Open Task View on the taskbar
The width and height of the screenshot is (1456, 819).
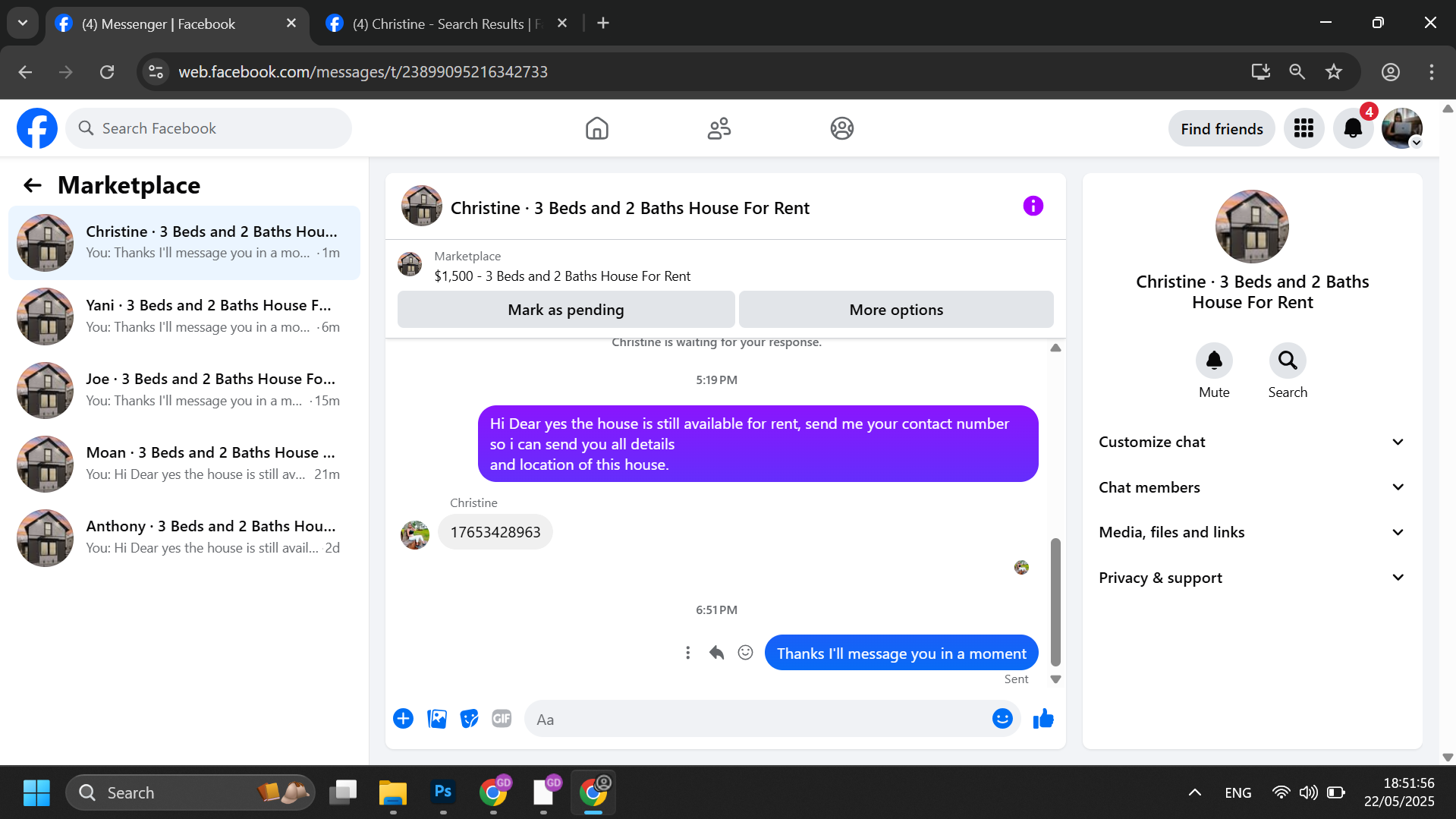pos(343,792)
